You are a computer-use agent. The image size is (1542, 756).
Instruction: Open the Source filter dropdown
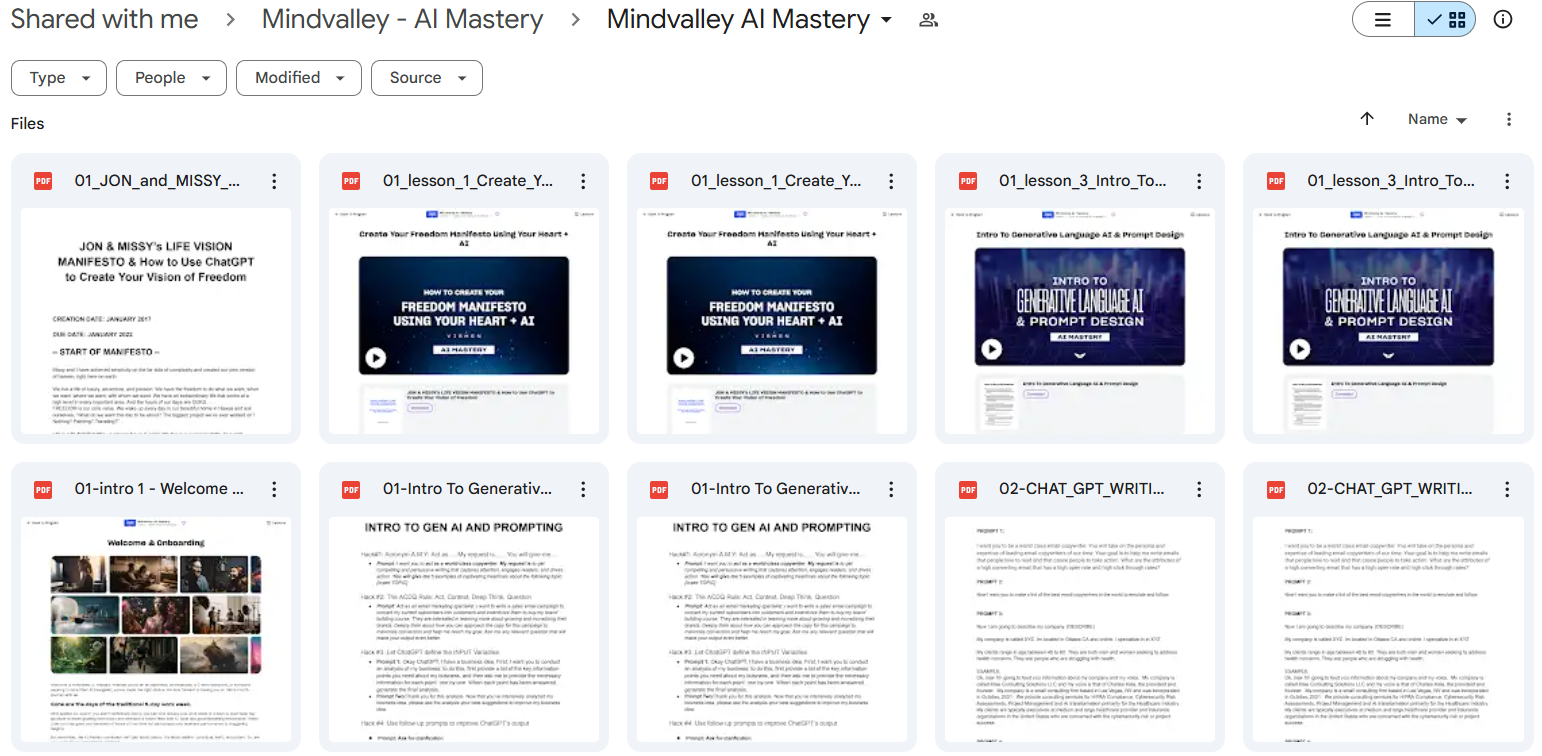(427, 78)
